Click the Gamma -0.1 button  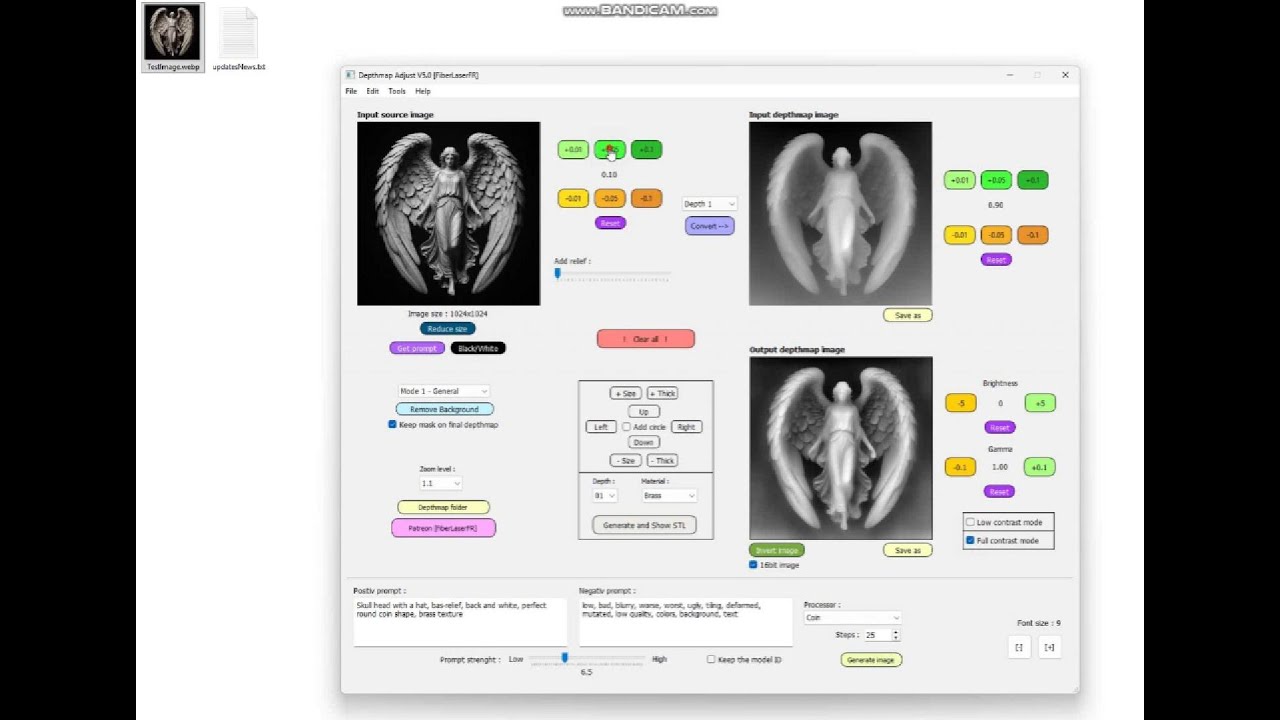(960, 467)
